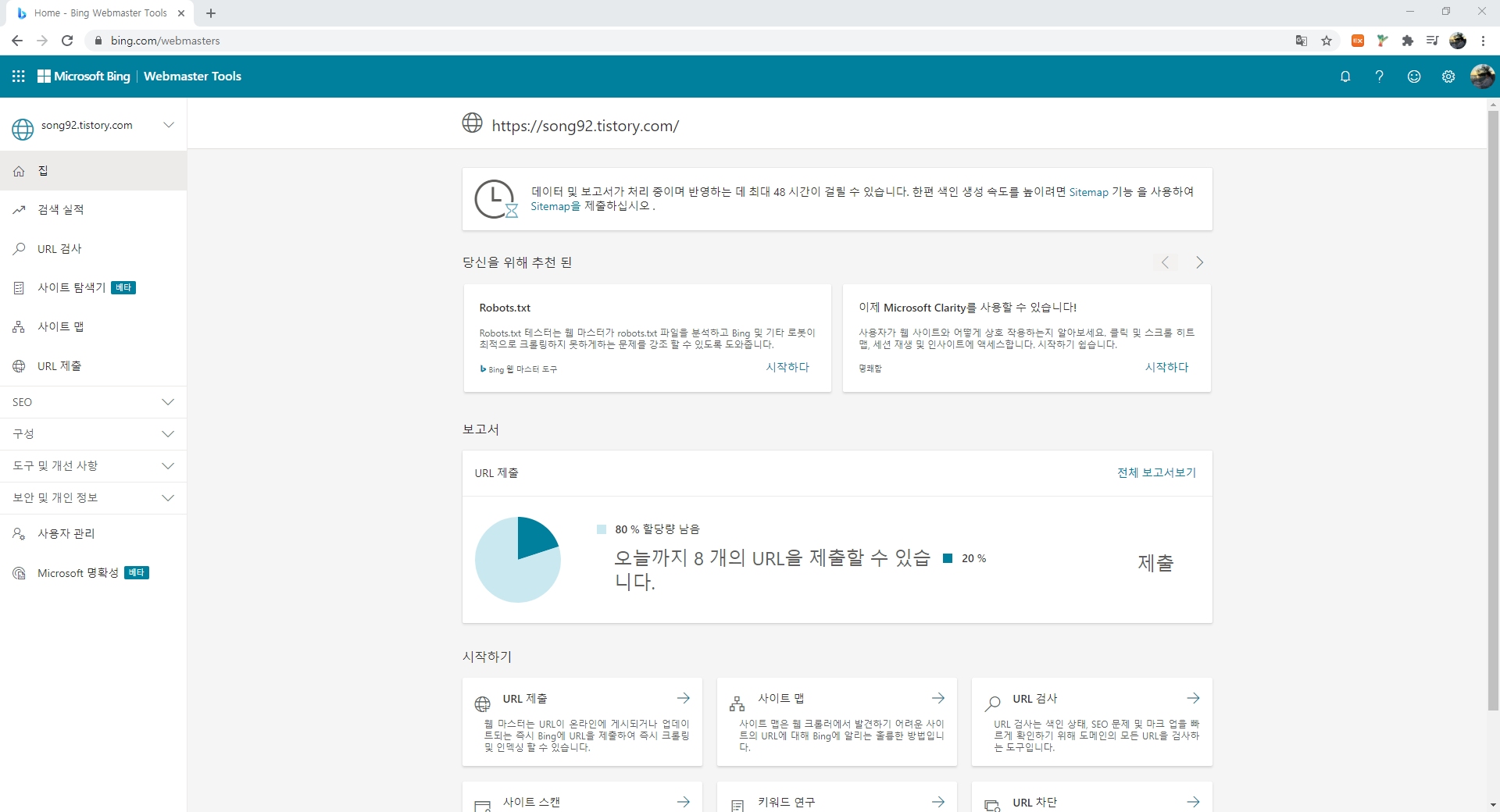The height and width of the screenshot is (812, 1500).
Task: Click the page vertical scrollbar
Action: 1493,410
